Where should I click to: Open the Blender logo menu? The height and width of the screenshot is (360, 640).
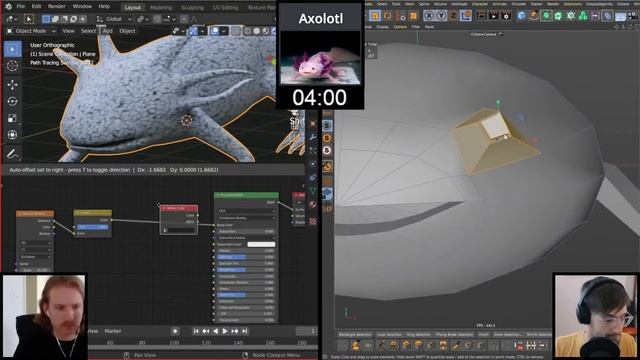coord(8,7)
